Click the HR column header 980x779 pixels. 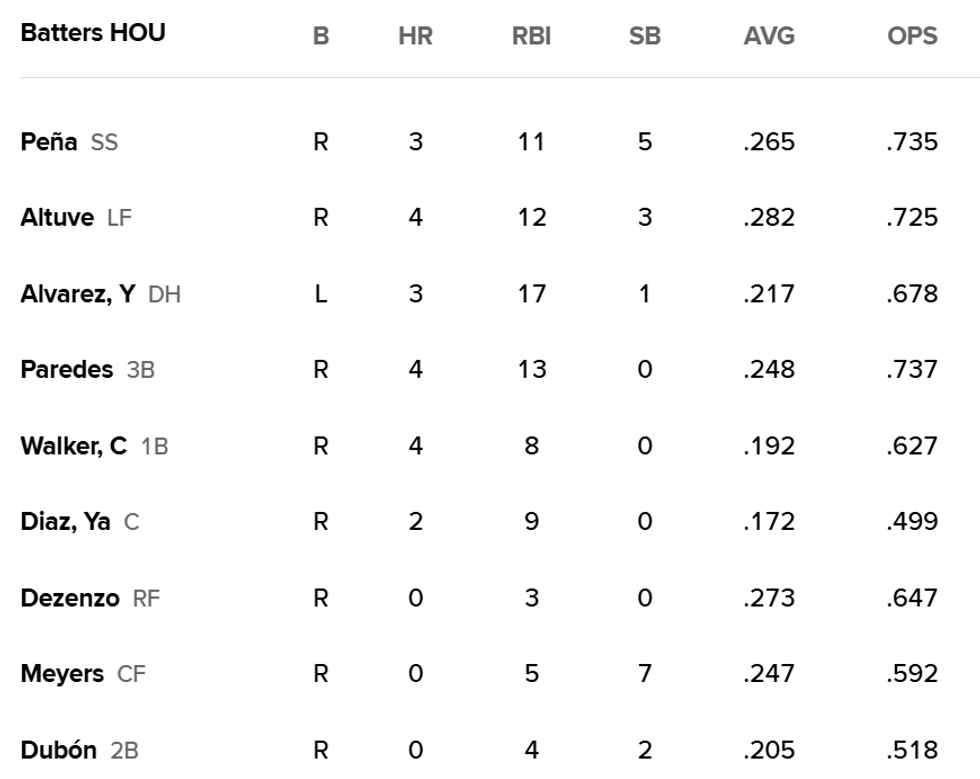(x=415, y=37)
